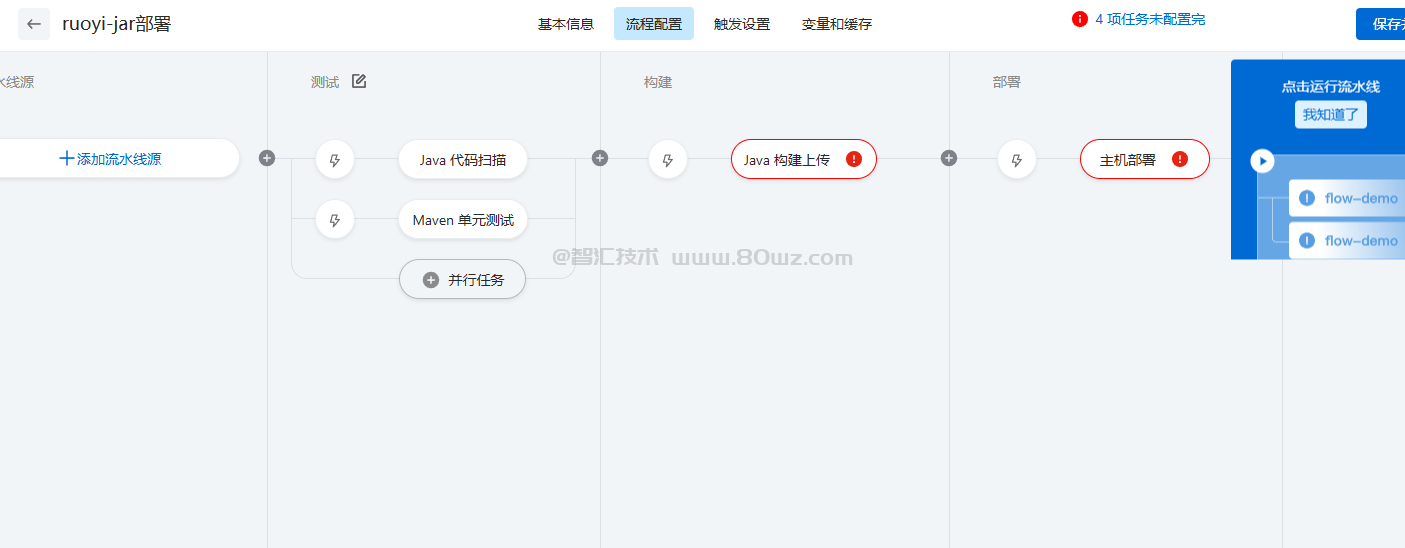Add a stage via plus before 构建

pyautogui.click(x=600, y=158)
